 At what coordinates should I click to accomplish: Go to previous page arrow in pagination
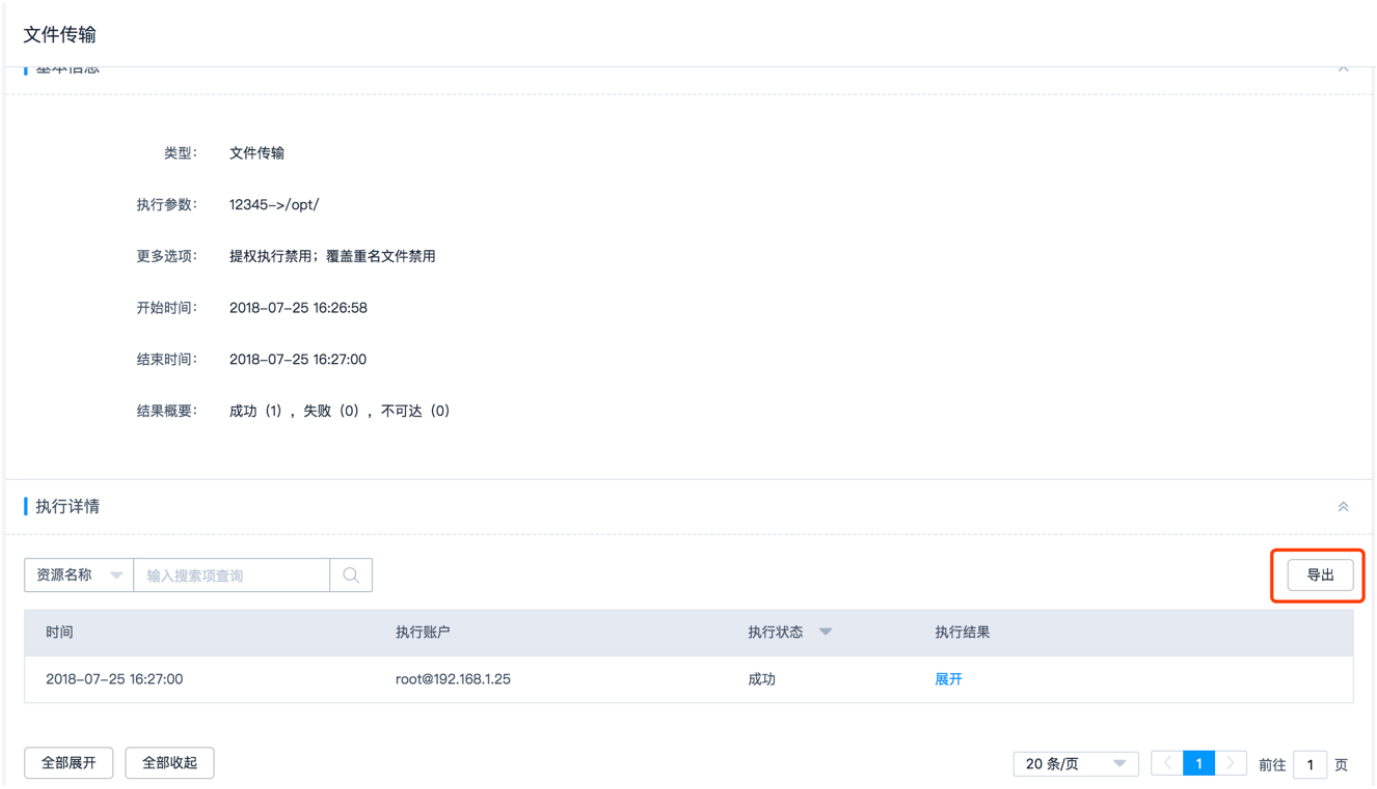pyautogui.click(x=1167, y=764)
